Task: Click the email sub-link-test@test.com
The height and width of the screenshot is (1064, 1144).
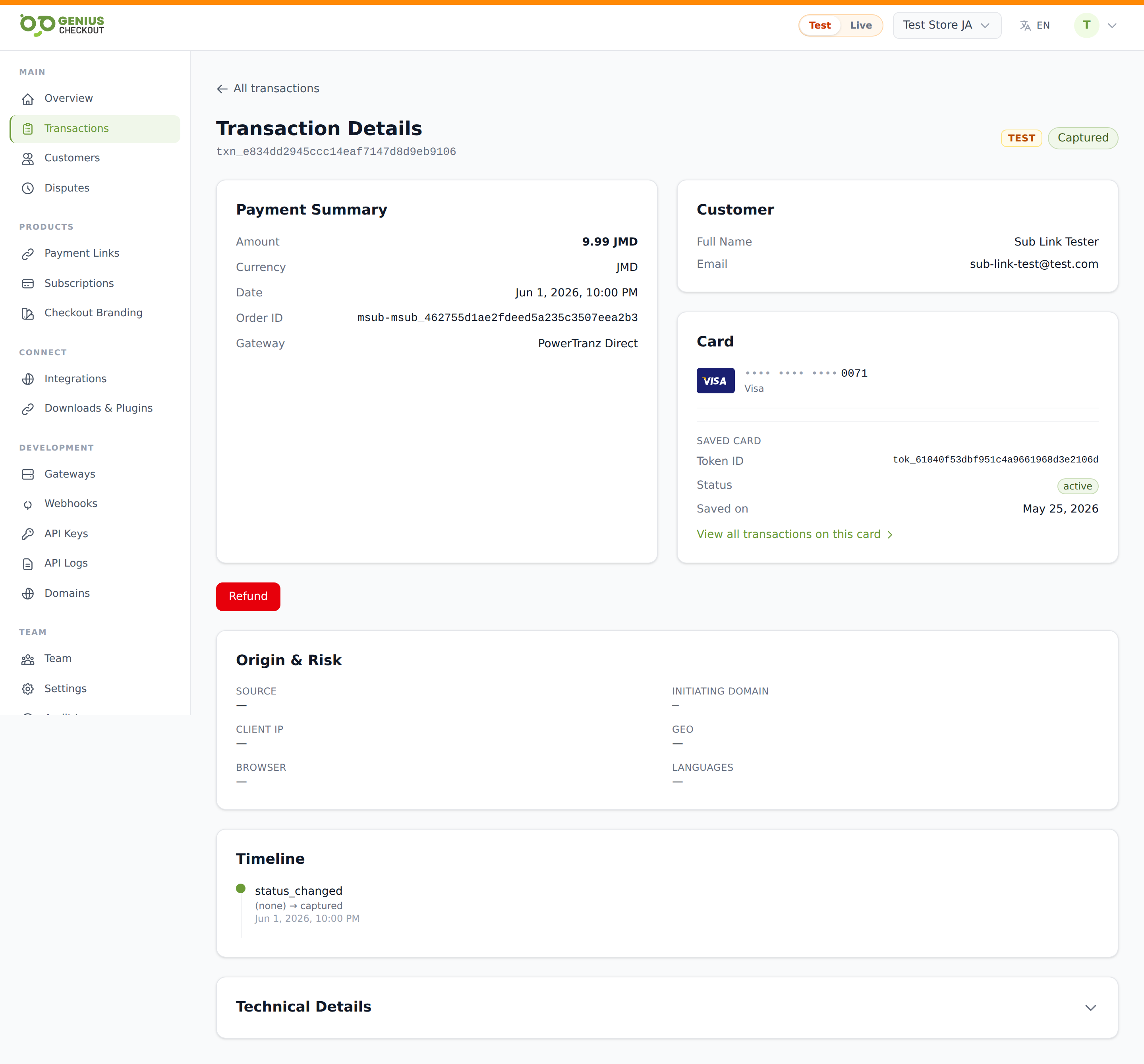Action: pyautogui.click(x=1034, y=264)
